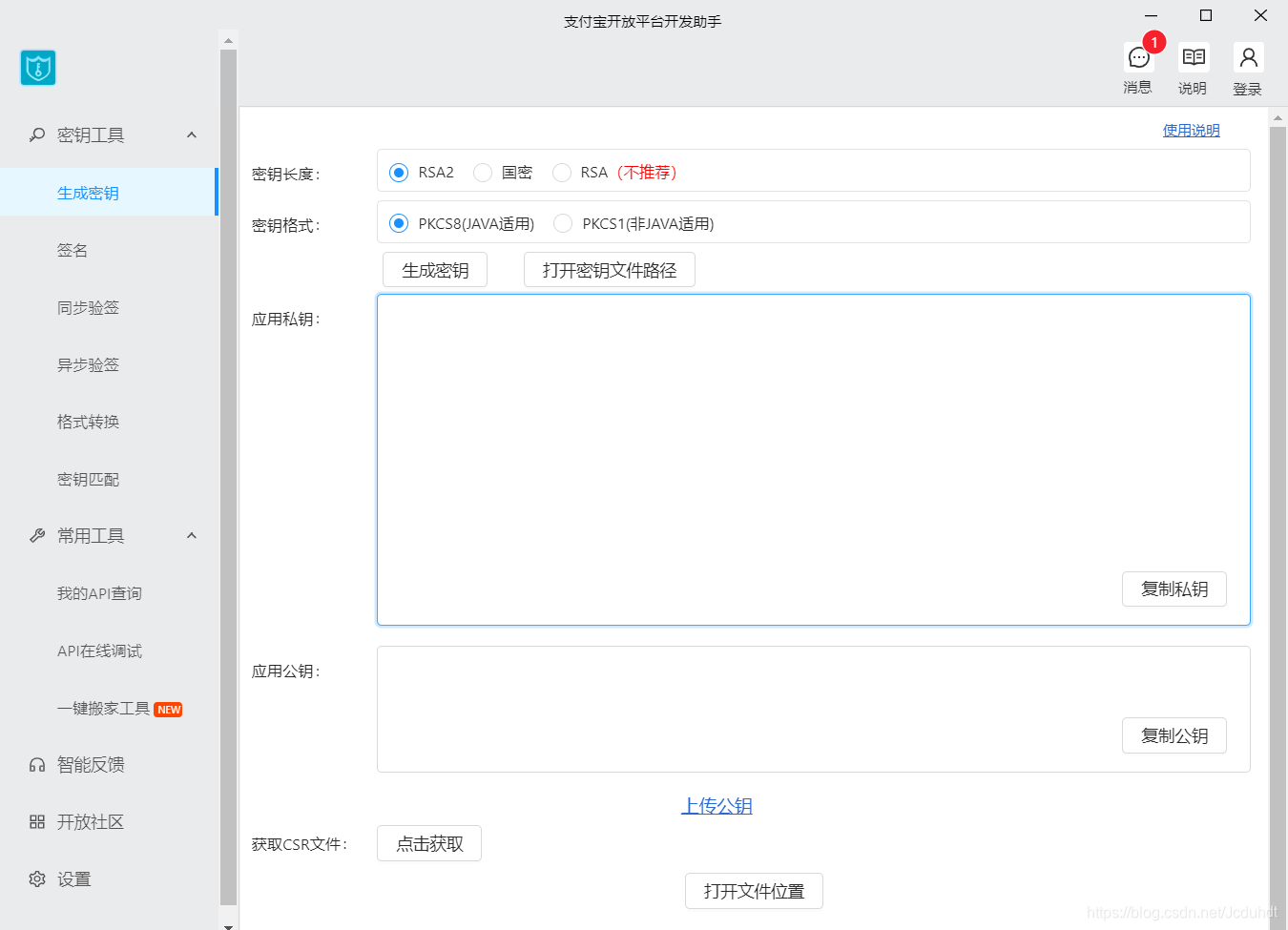Choose PKCS8(JAVA适用) key format
Image resolution: width=1288 pixels, height=930 pixels.
tap(399, 223)
